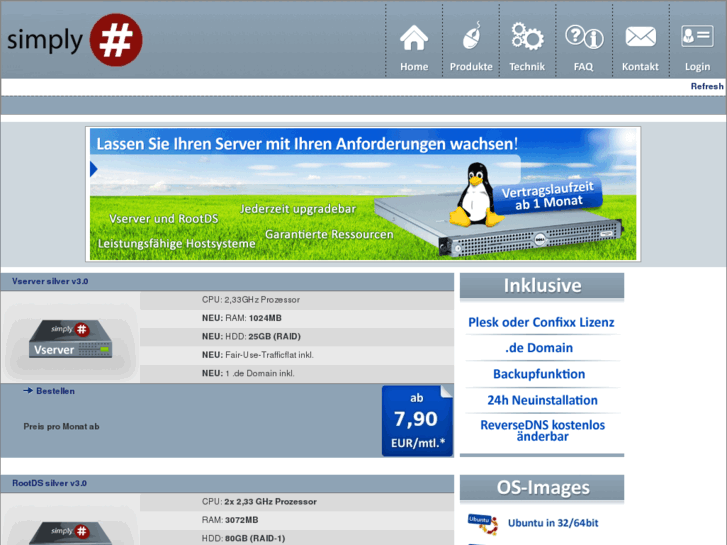This screenshot has width=727, height=545.
Task: Click the arrow icon beside Bestellen
Action: pos(28,391)
